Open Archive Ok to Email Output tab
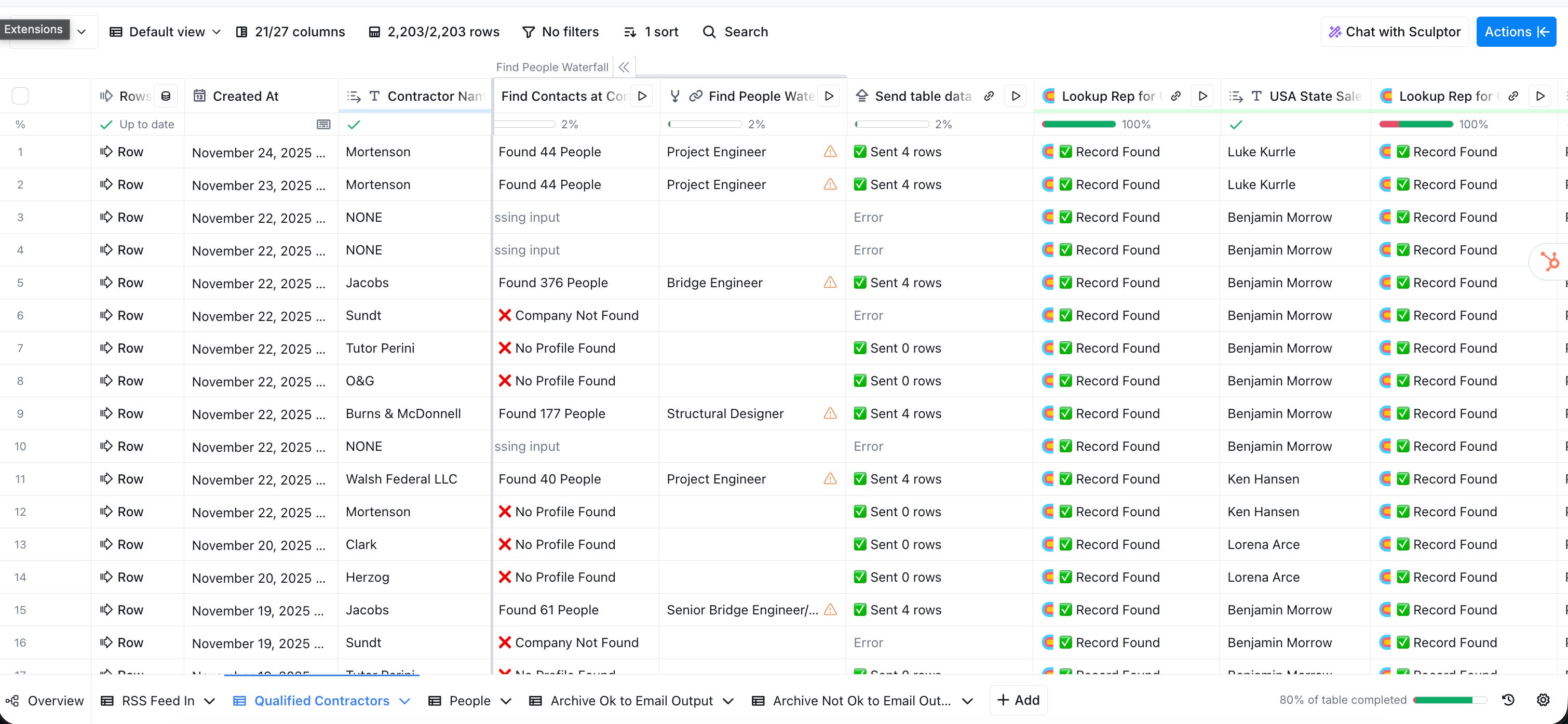Image resolution: width=1568 pixels, height=724 pixels. coord(631,701)
